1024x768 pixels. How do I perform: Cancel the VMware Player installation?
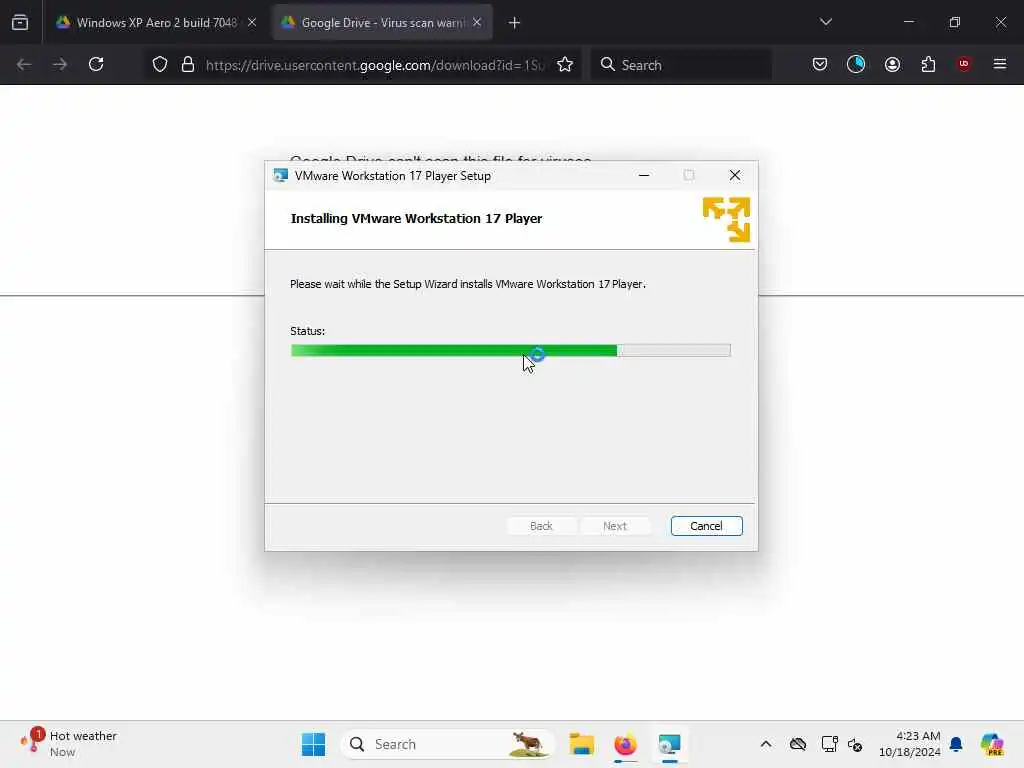[x=706, y=526]
